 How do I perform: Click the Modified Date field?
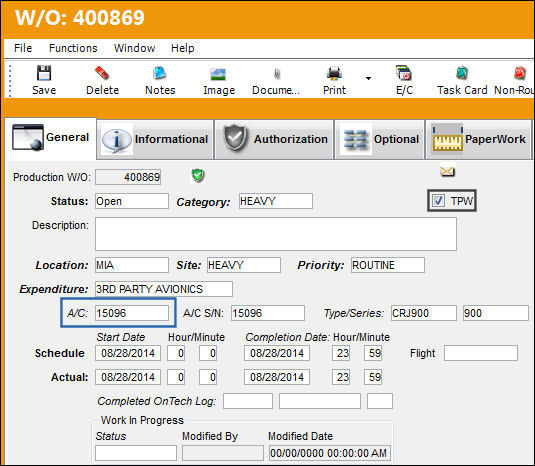[330, 453]
